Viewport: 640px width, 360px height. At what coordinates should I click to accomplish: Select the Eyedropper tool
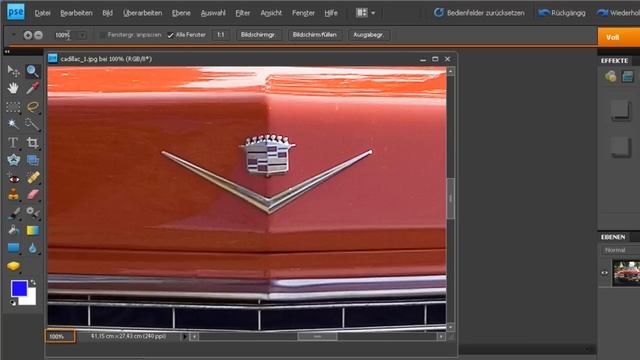coord(32,88)
